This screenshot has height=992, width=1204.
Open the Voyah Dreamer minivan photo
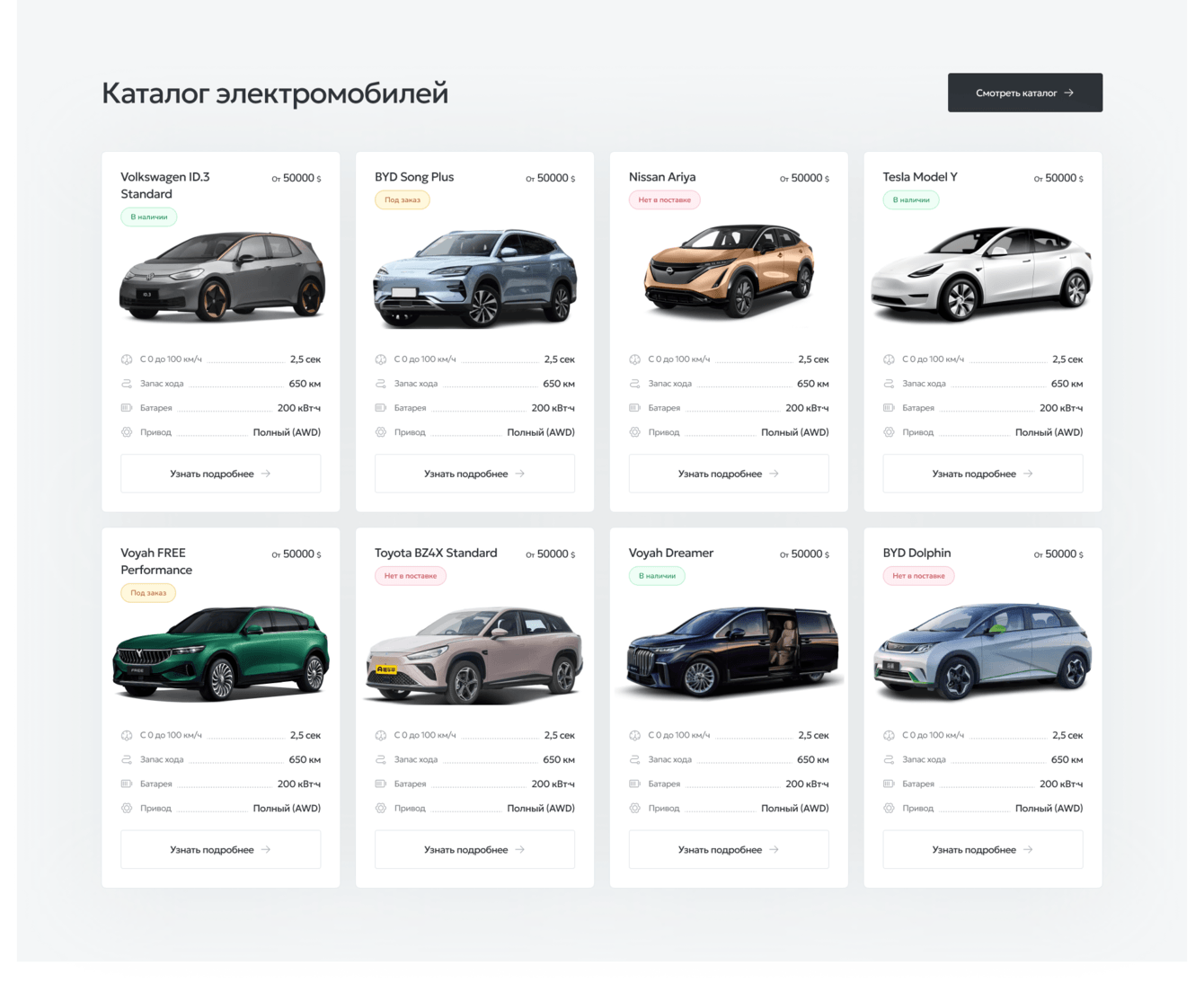pos(730,652)
